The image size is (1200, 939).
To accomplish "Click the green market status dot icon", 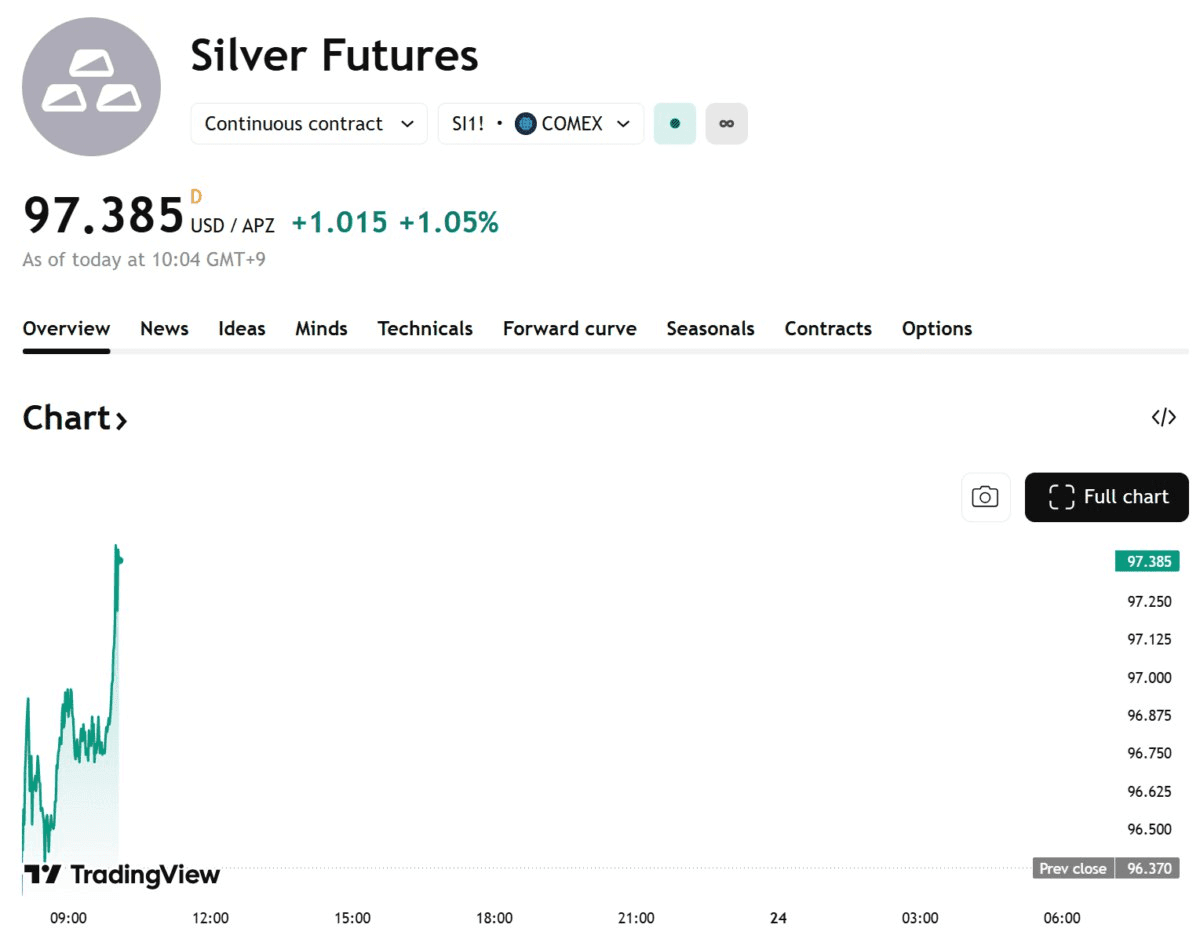I will pos(675,124).
